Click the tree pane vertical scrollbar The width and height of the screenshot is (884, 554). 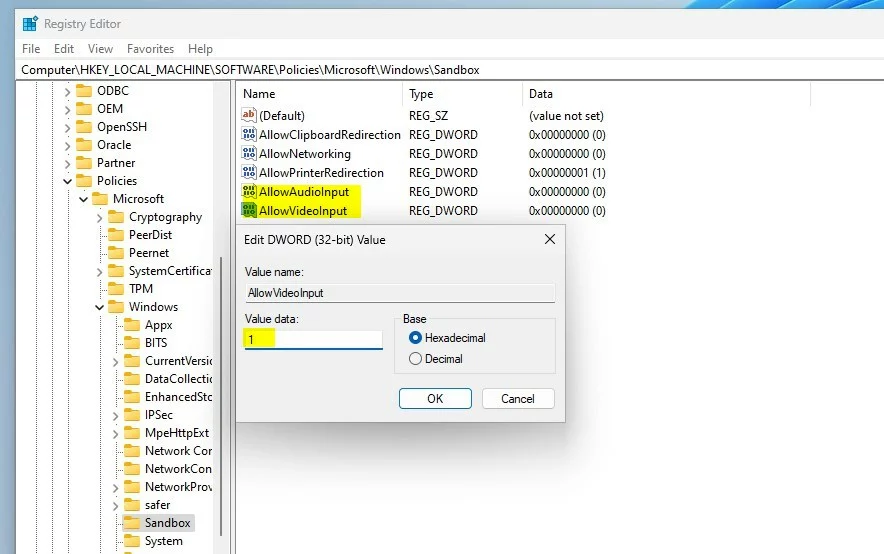pos(221,395)
